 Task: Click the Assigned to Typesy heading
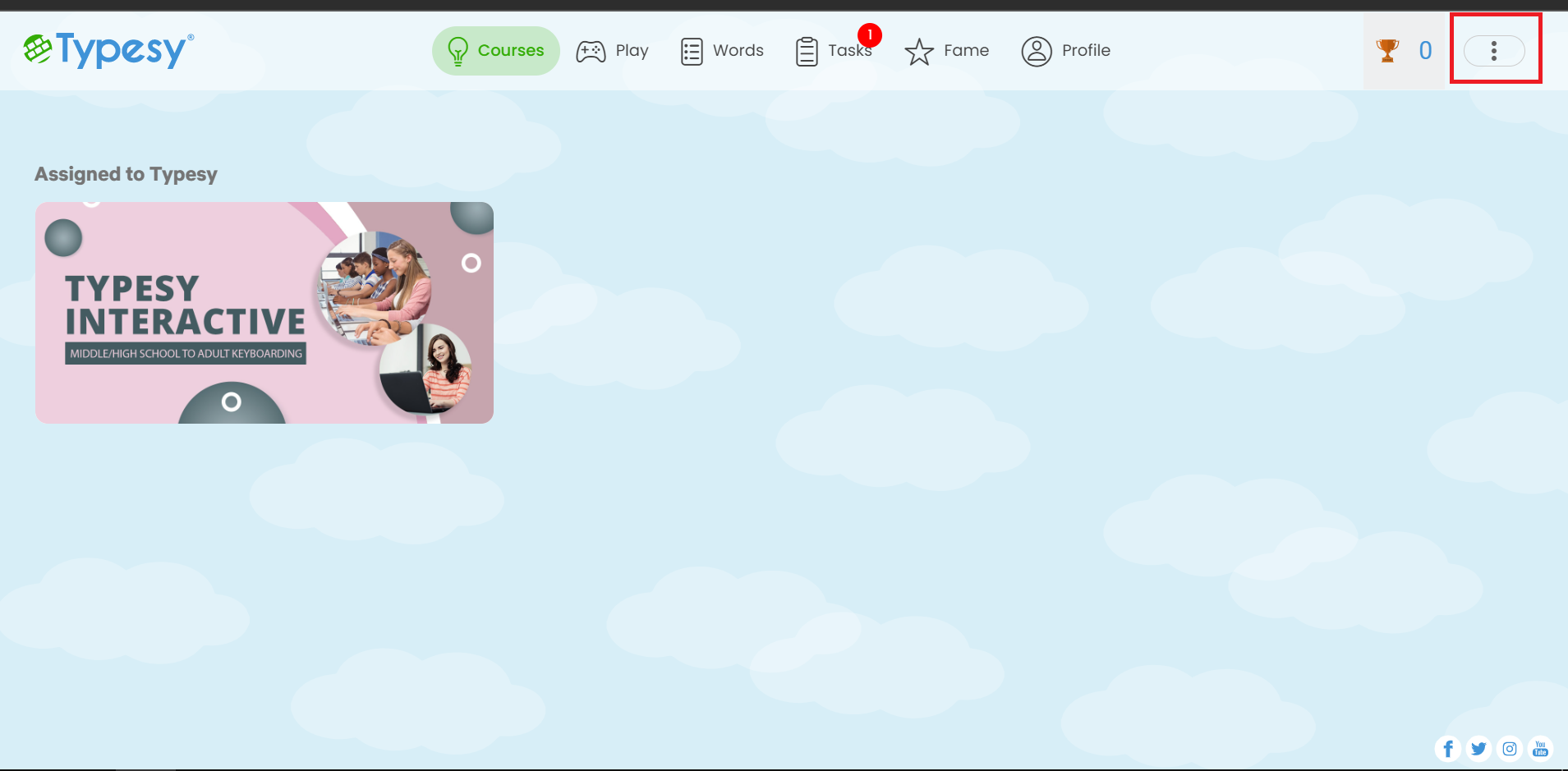click(x=126, y=174)
